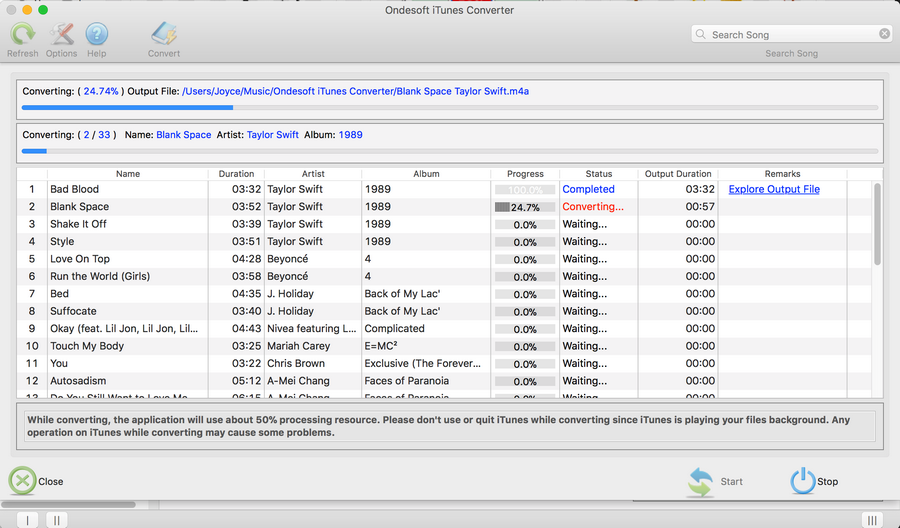Click the Faces of Paranoia album cell for Autosadism
900x528 pixels.
coord(406,381)
